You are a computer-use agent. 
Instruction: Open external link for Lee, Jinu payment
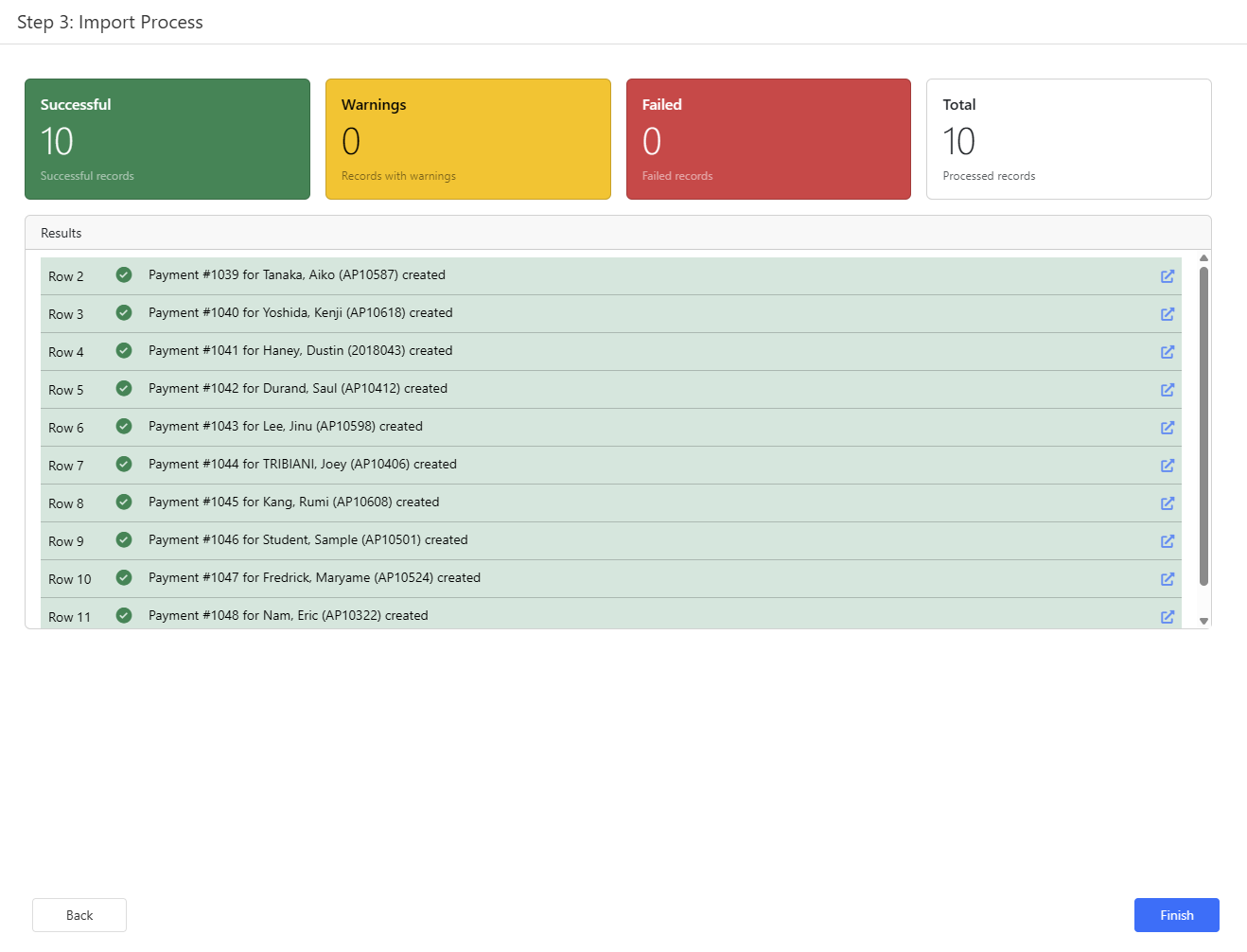coord(1168,428)
